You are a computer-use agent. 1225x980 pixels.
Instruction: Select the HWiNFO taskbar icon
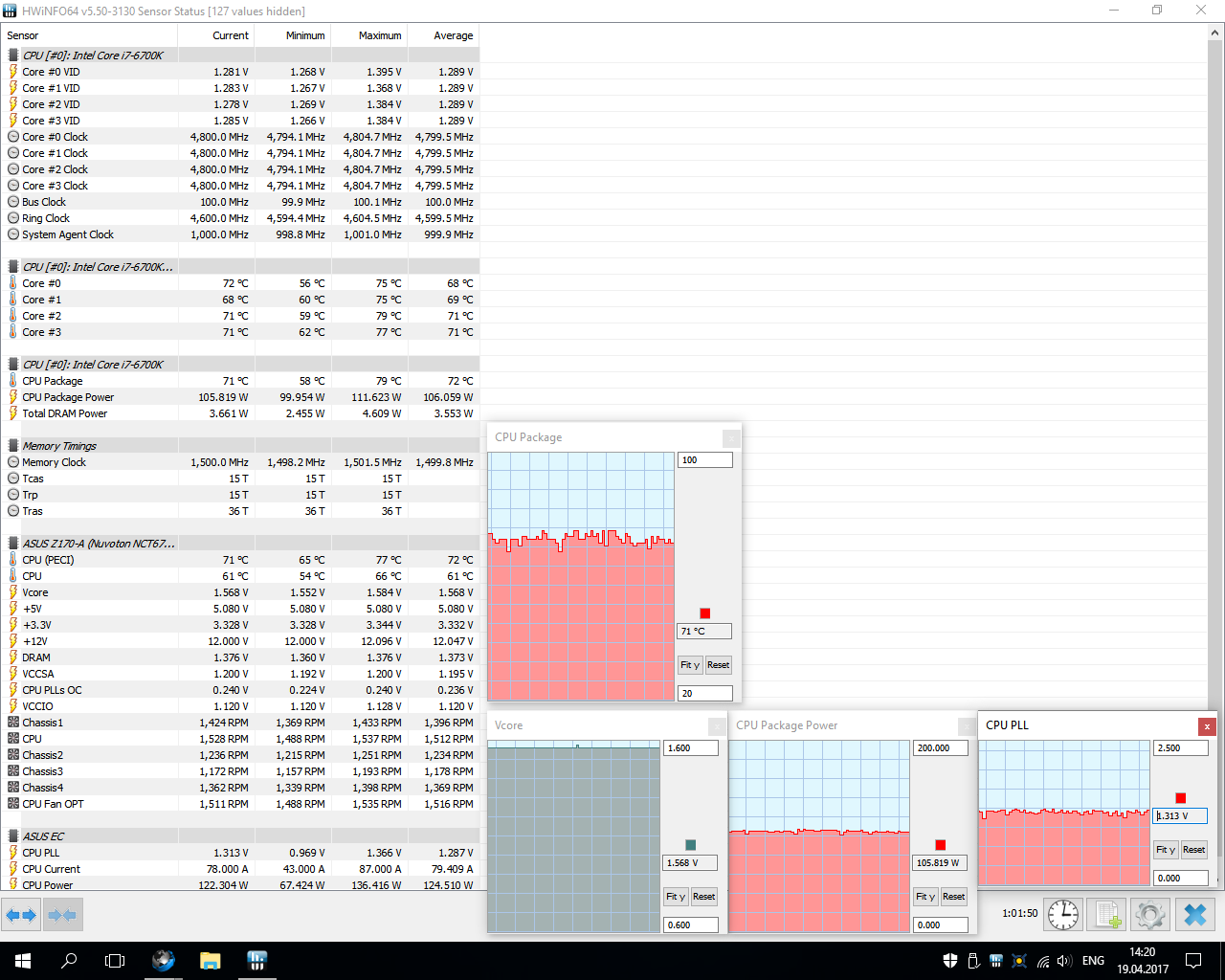[256, 961]
